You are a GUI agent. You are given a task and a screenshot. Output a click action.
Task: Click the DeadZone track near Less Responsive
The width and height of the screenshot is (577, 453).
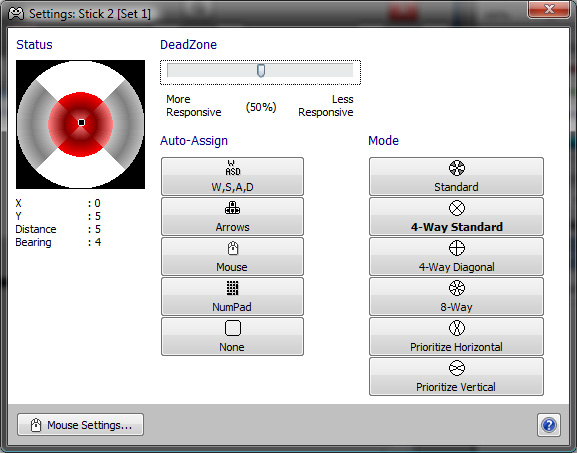pyautogui.click(x=331, y=70)
